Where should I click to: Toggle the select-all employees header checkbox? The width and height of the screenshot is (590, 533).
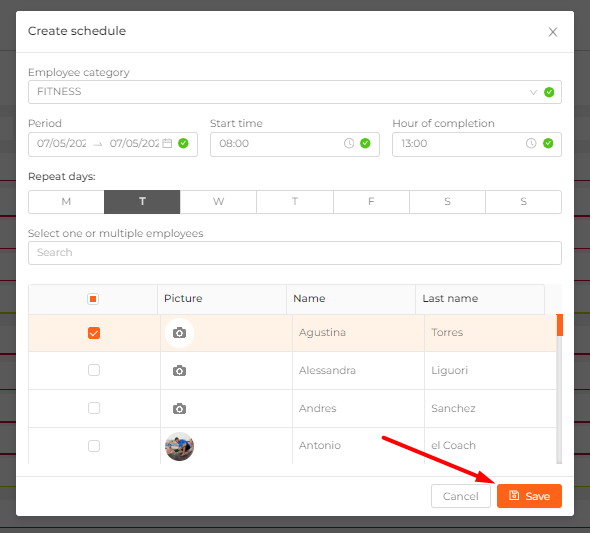[x=93, y=299]
